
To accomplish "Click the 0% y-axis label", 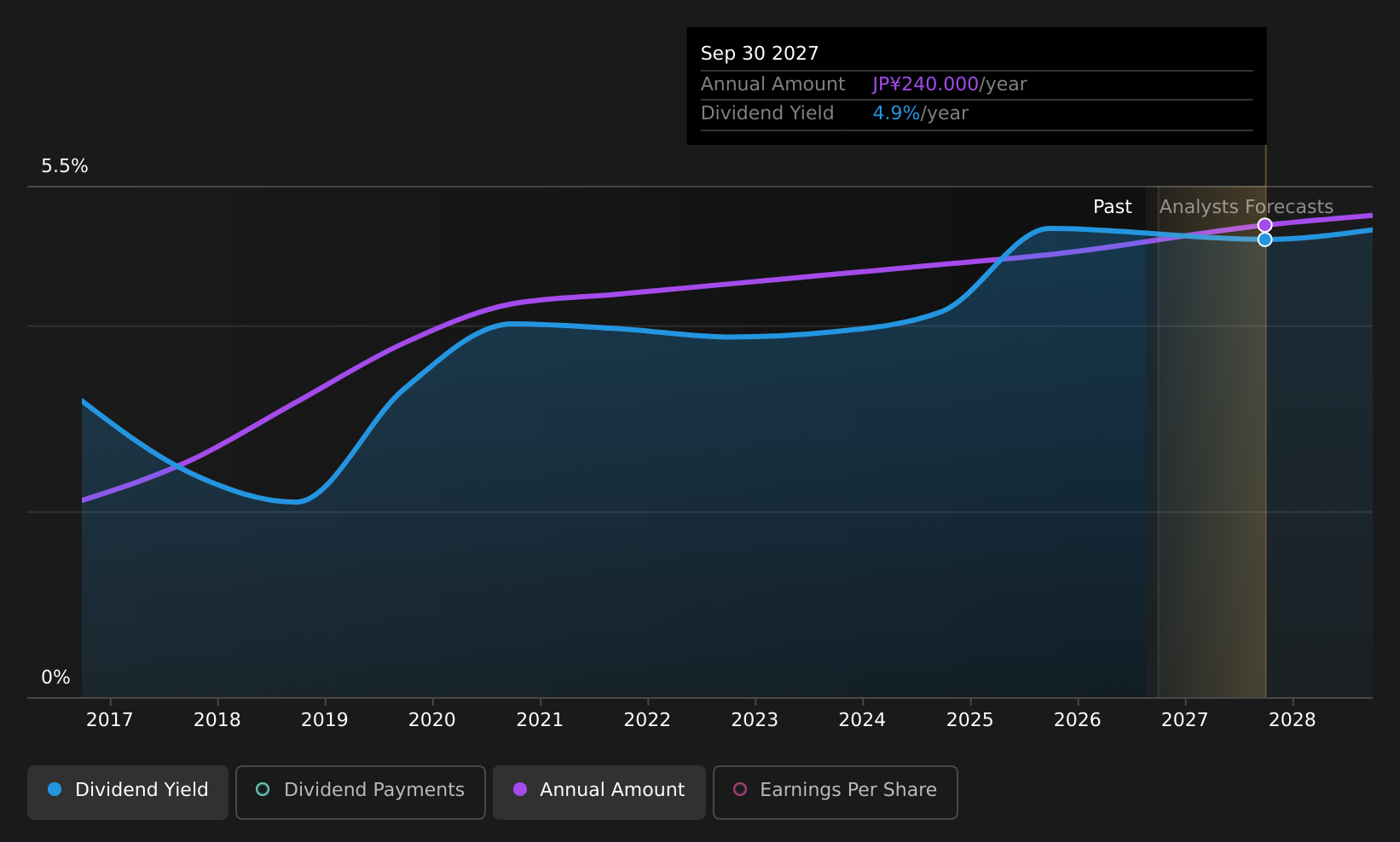I will coord(56,678).
